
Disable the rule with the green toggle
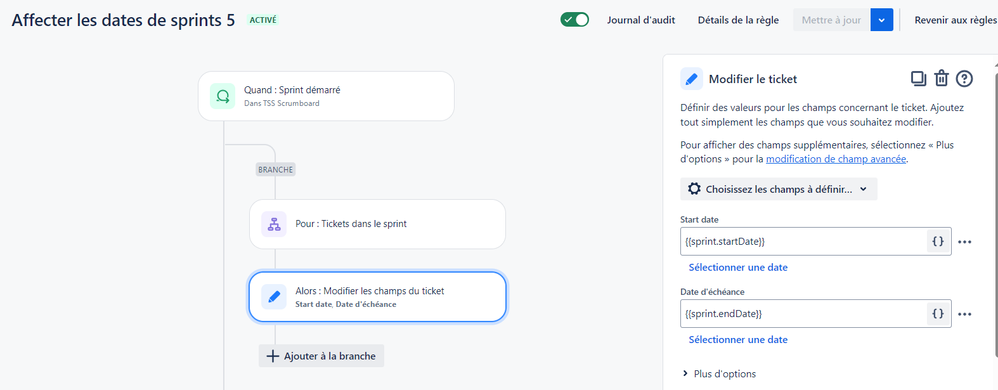coord(574,20)
